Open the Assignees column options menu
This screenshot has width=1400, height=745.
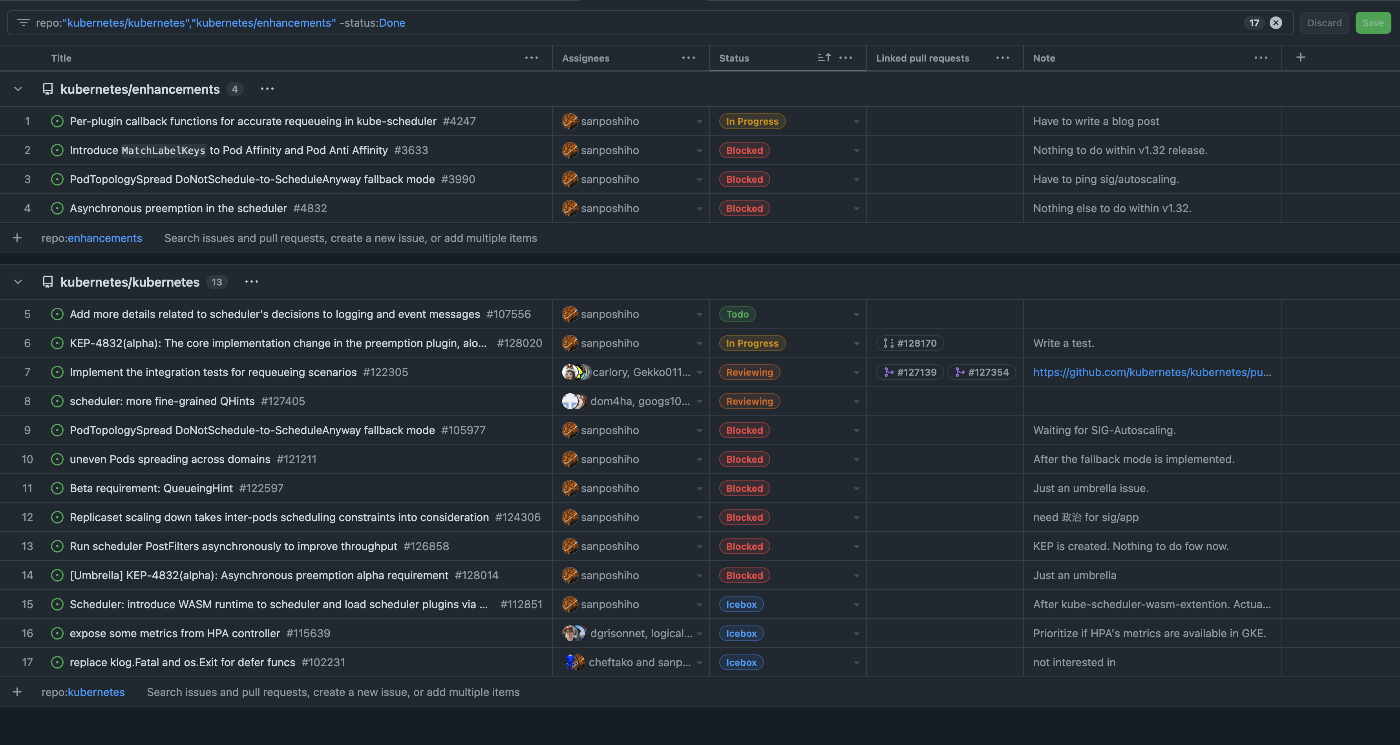689,58
